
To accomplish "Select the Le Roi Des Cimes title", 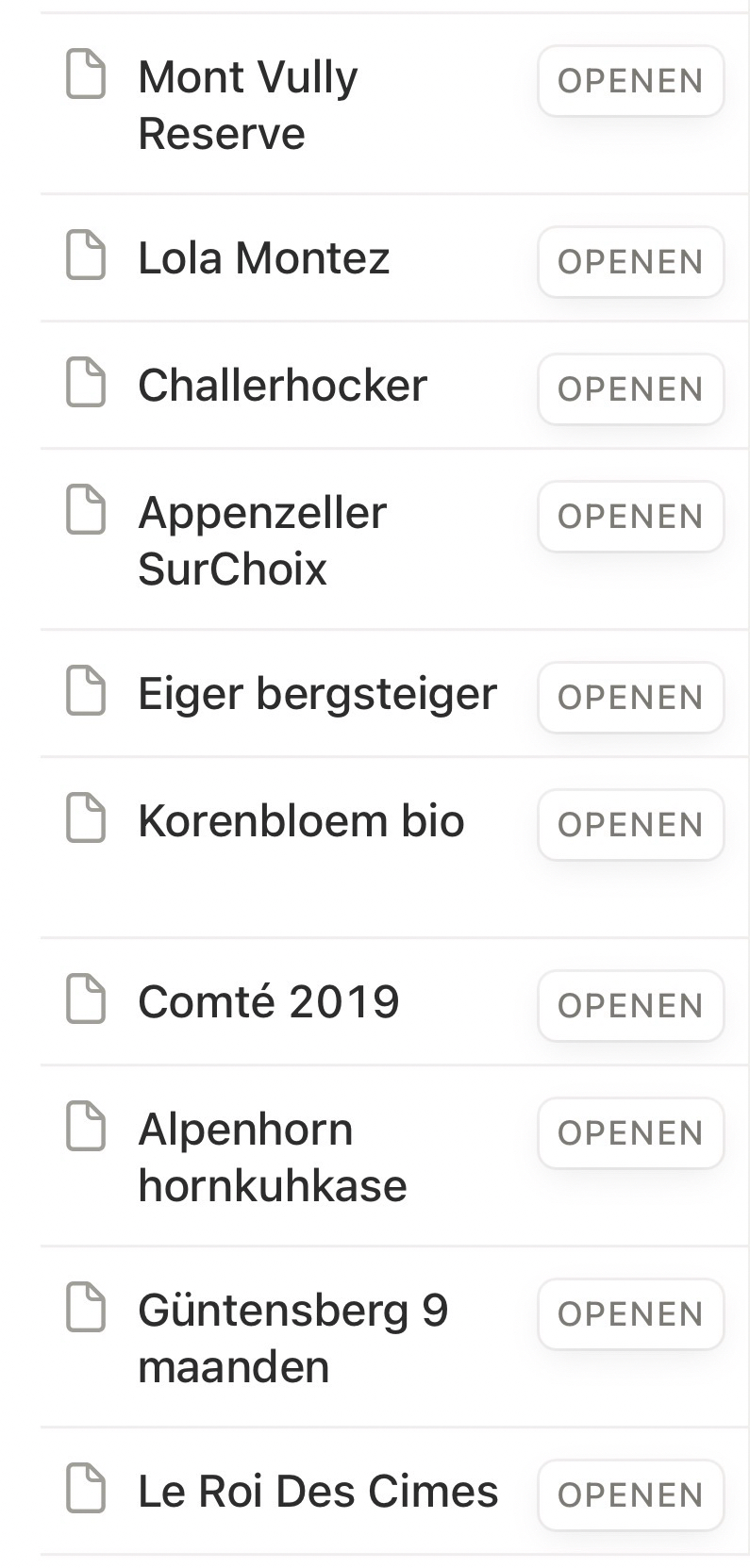I will click(318, 1492).
